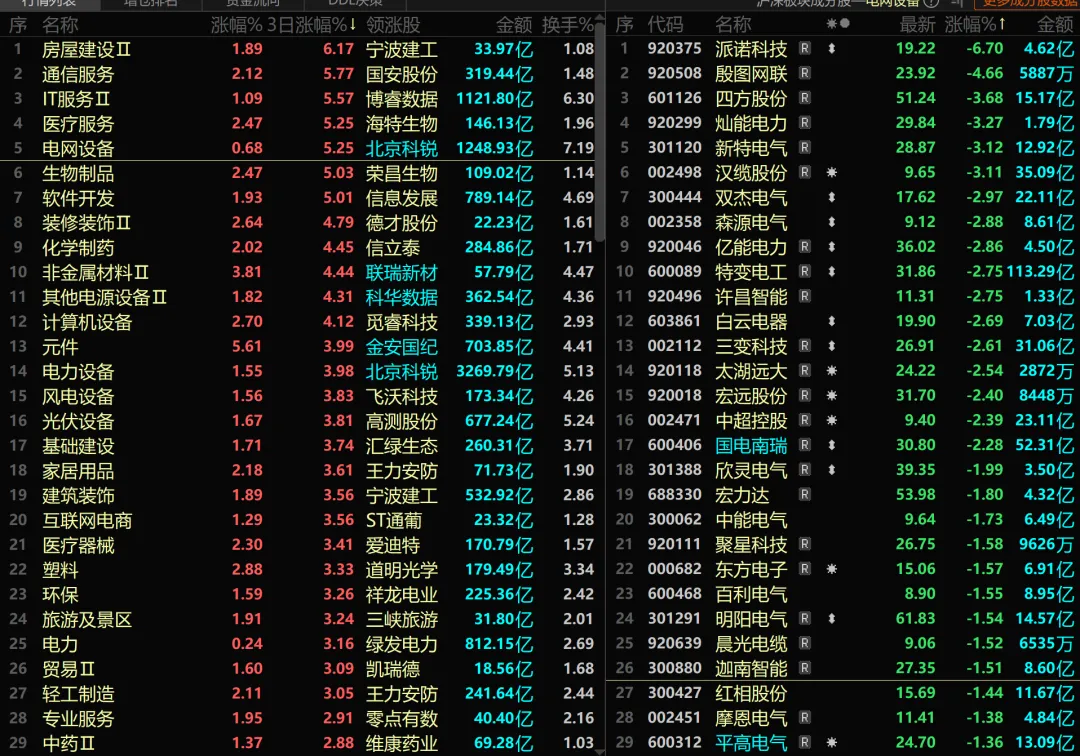The image size is (1080, 756).
Task: Sort sector list by 领涨股 column
Action: click(393, 25)
